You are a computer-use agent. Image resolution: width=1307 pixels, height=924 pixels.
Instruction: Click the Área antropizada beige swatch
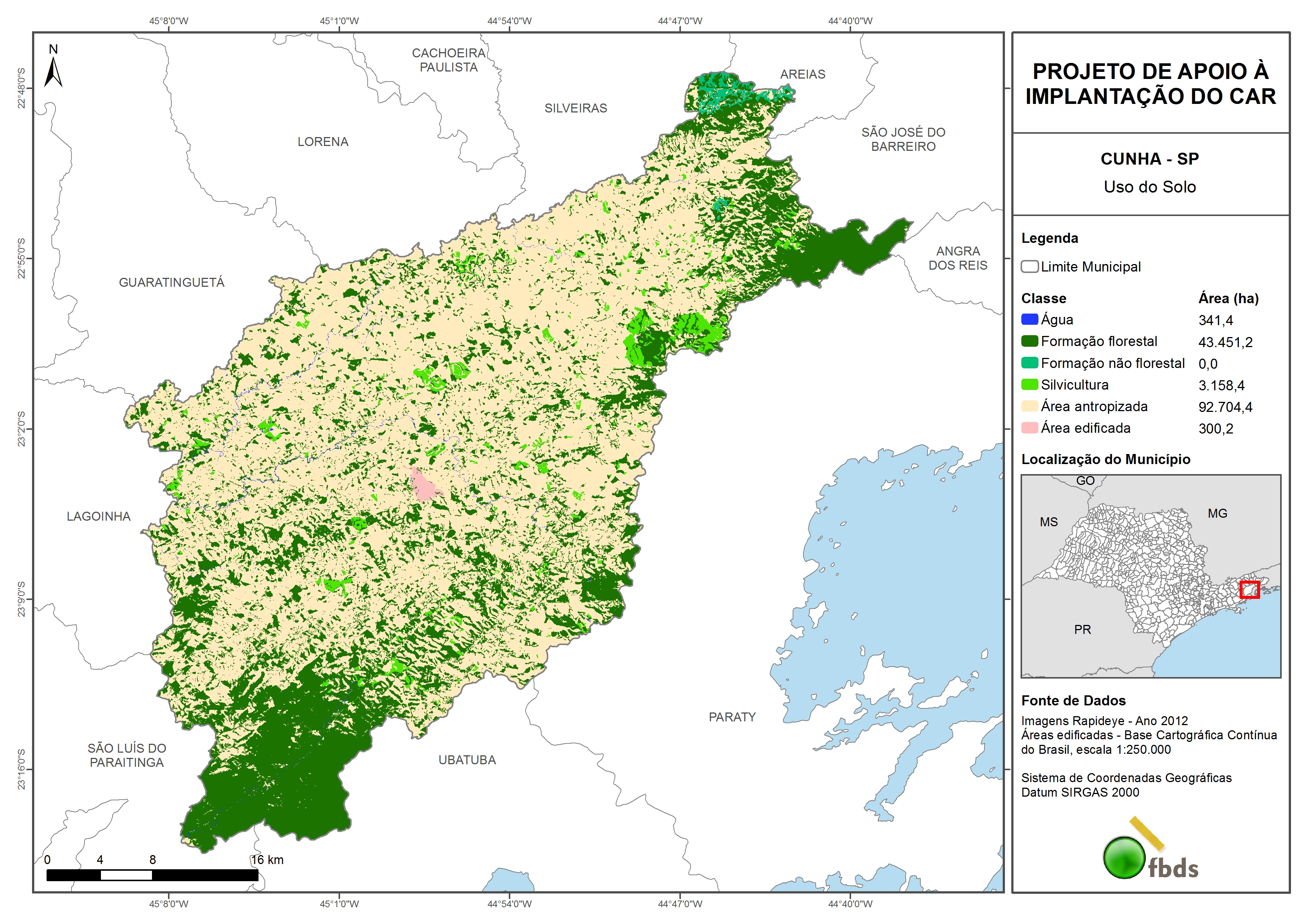pos(1029,406)
